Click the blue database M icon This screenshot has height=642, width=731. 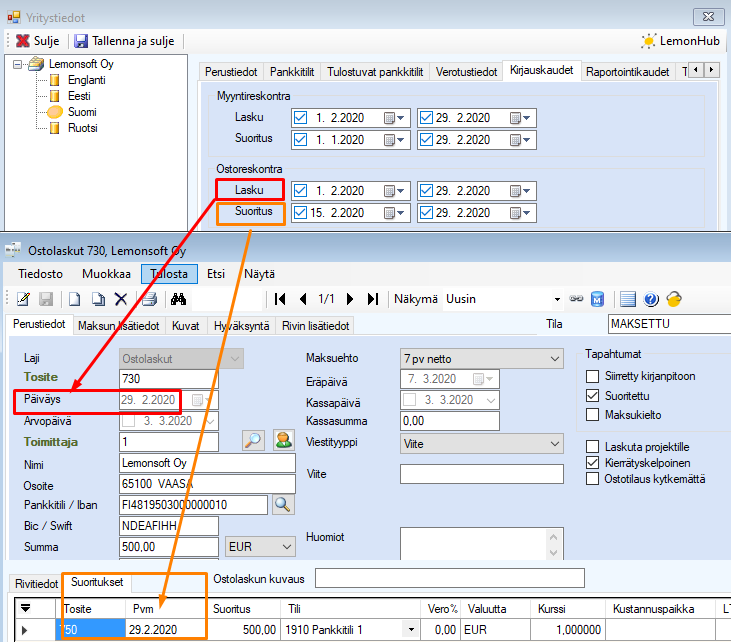click(597, 299)
